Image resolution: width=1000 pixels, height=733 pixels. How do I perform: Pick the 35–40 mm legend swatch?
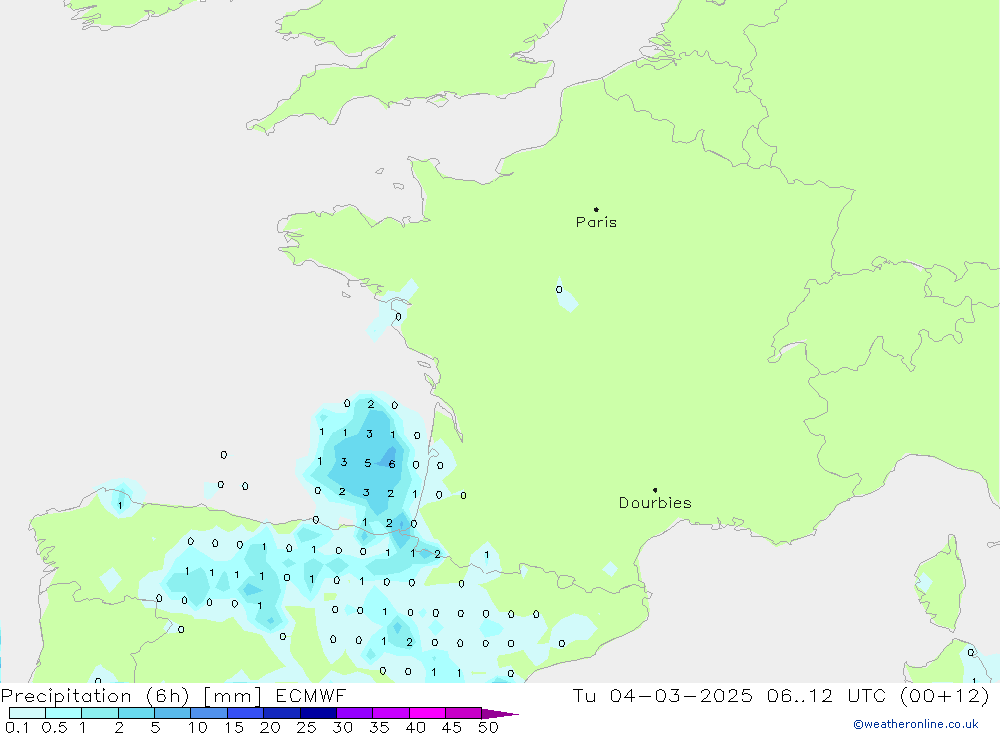(x=391, y=713)
